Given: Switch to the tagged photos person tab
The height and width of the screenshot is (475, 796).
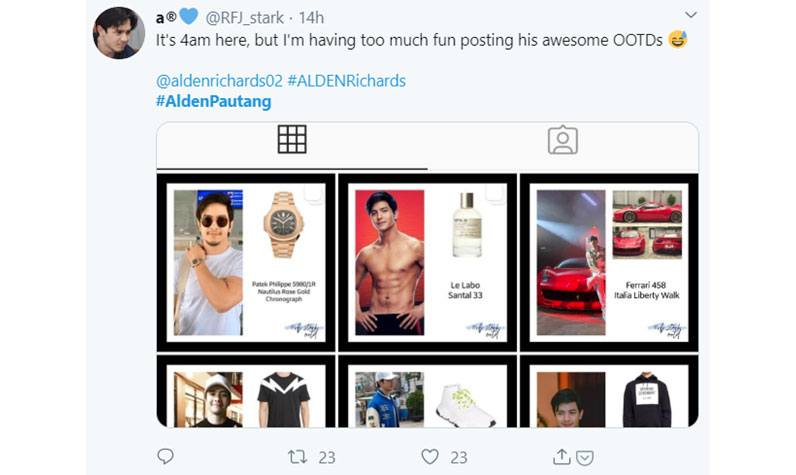Looking at the screenshot, I should (562, 140).
